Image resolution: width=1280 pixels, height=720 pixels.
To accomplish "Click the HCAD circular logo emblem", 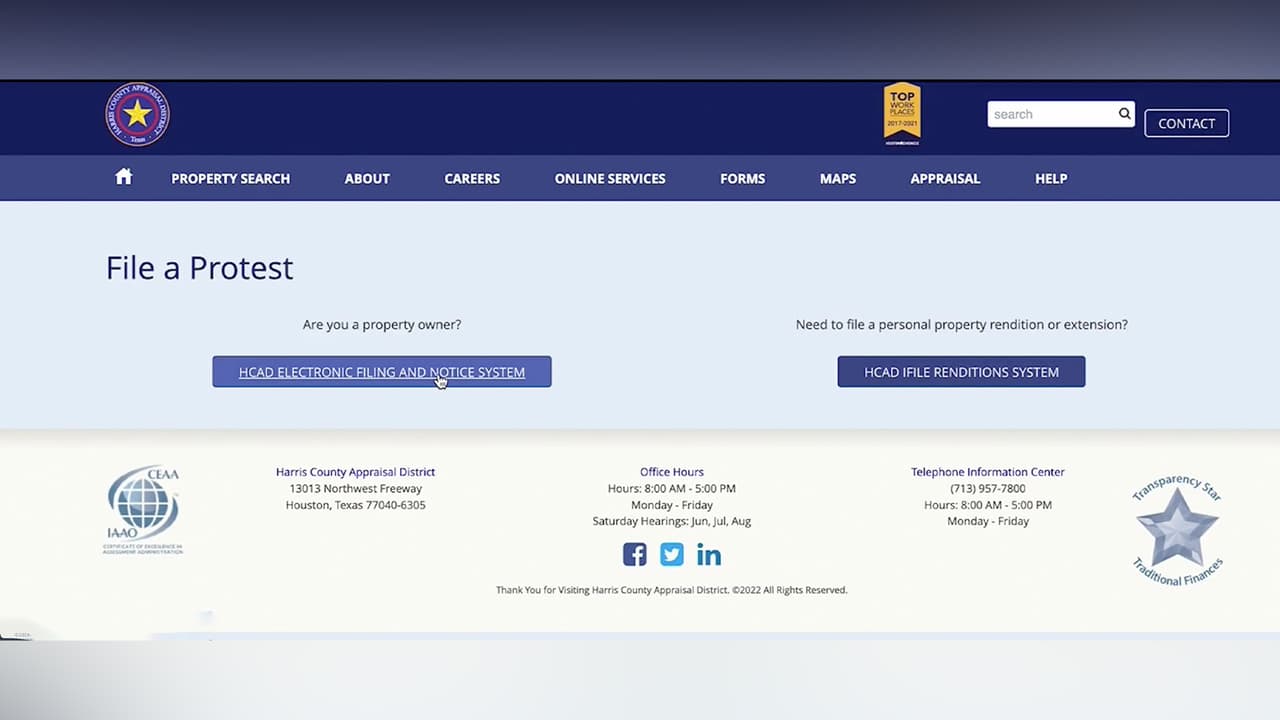I will pos(137,114).
